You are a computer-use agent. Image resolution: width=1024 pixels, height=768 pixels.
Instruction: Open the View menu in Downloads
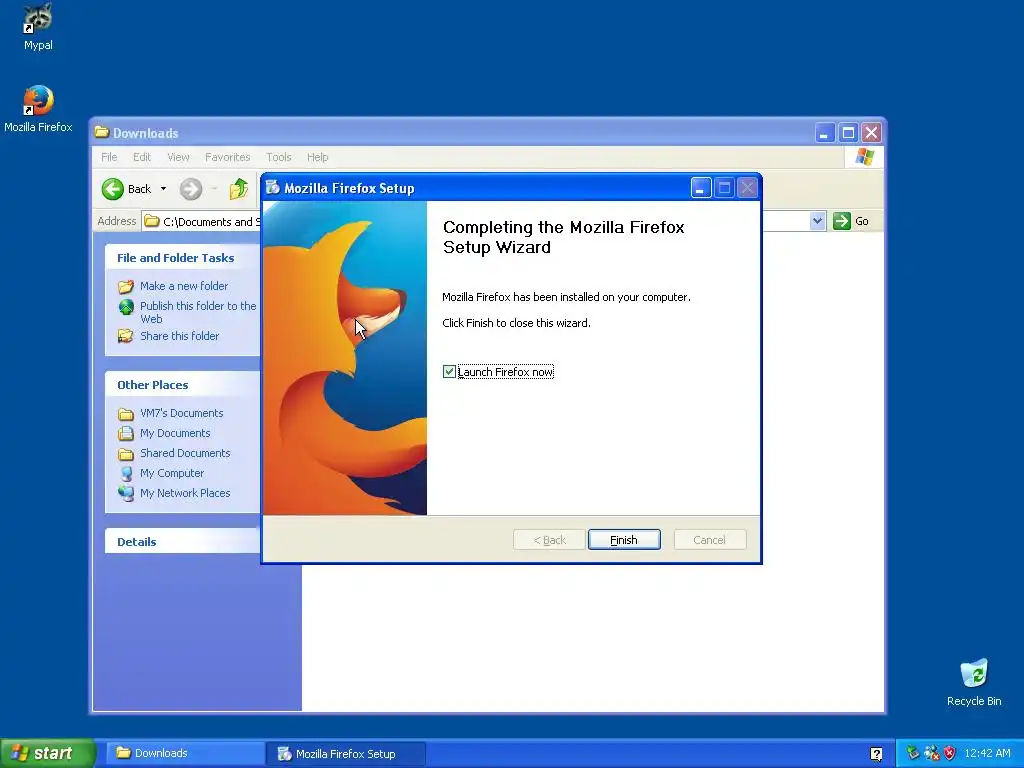178,157
